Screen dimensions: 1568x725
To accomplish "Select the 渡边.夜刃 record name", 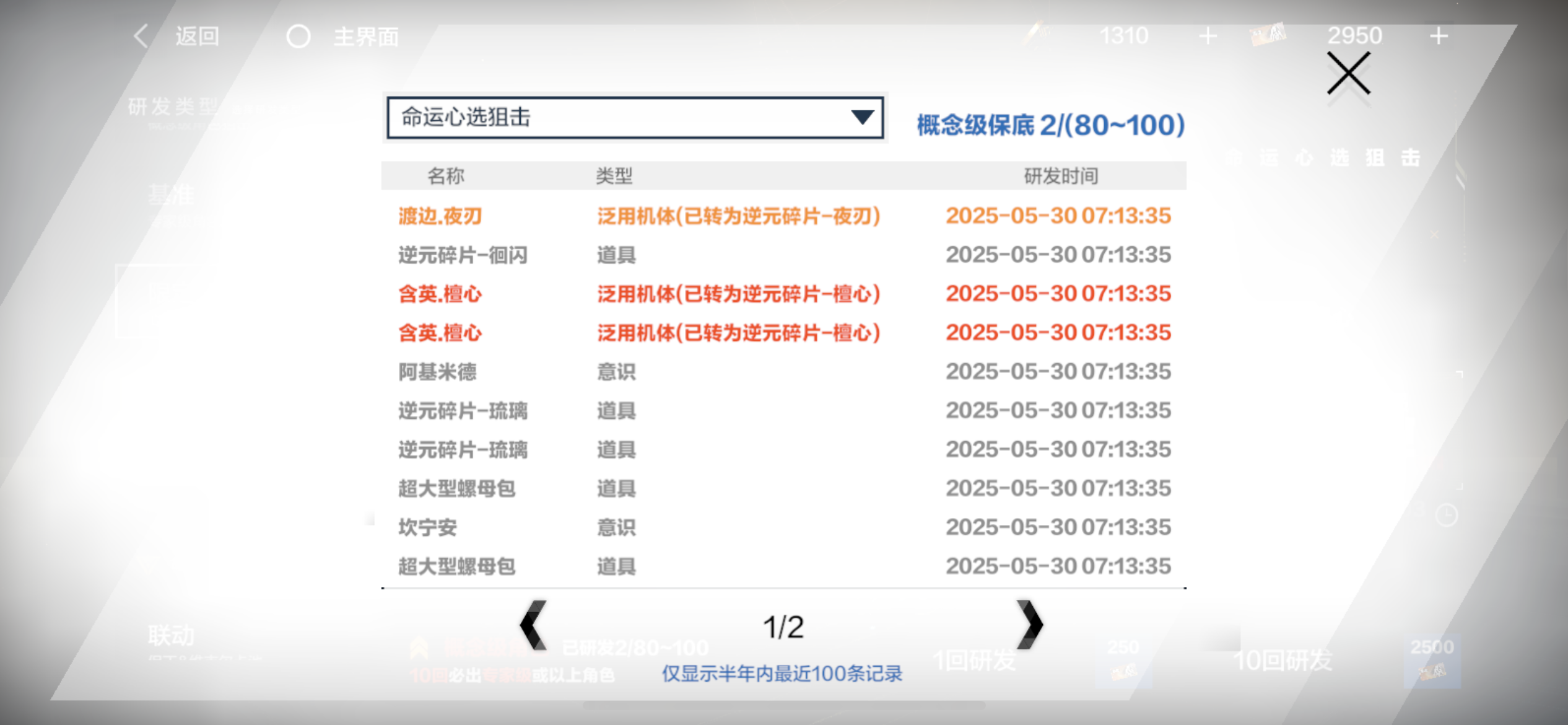I will 440,216.
